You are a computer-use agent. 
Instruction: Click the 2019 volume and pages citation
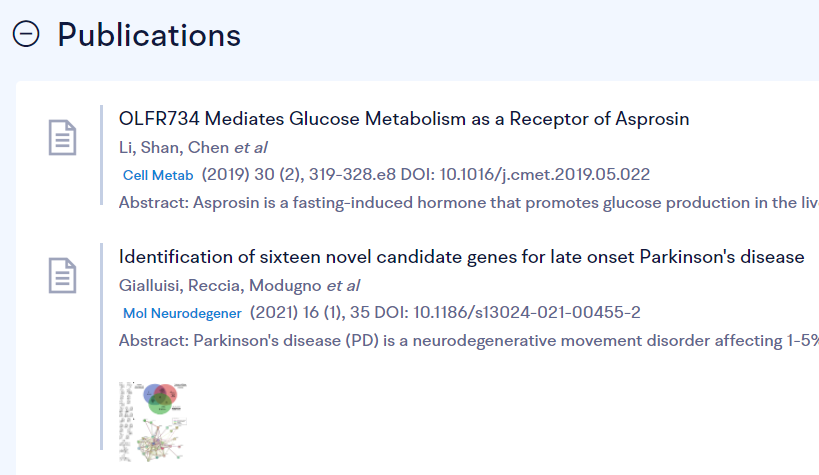[299, 175]
